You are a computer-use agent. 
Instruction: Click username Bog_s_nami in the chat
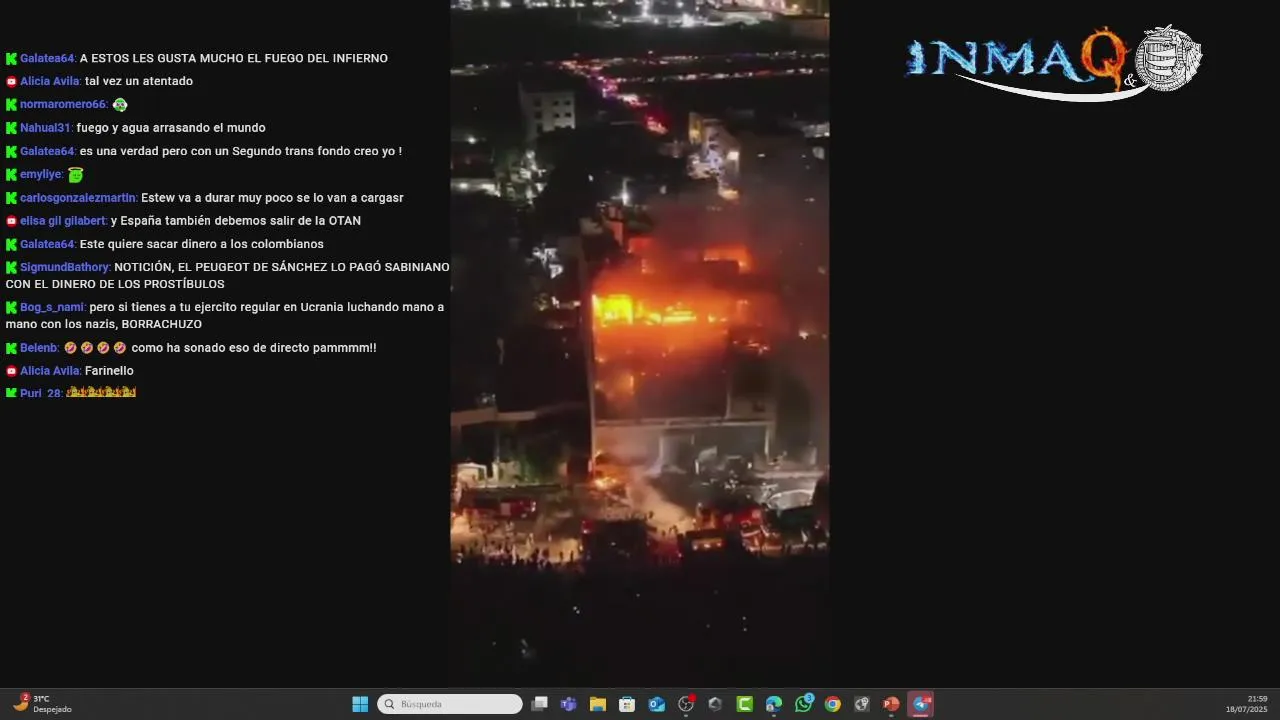coord(52,307)
